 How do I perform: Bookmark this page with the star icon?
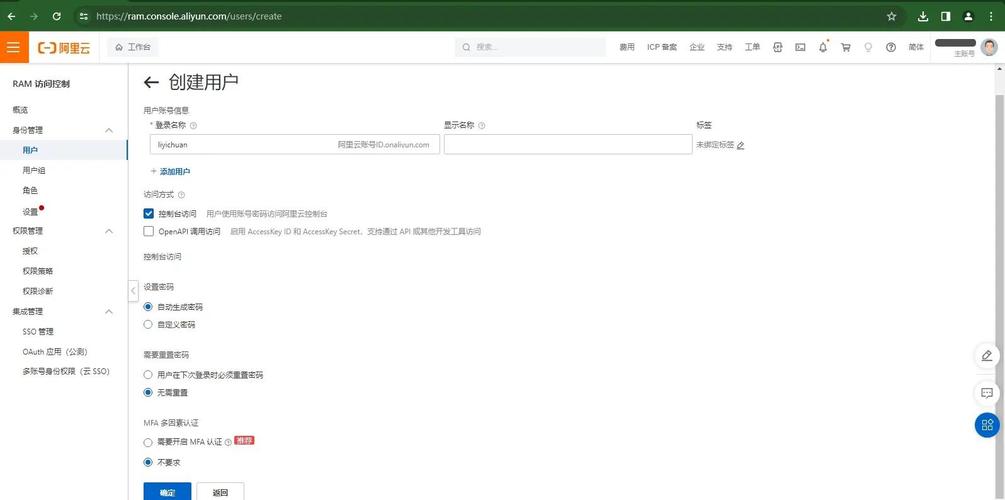892,17
